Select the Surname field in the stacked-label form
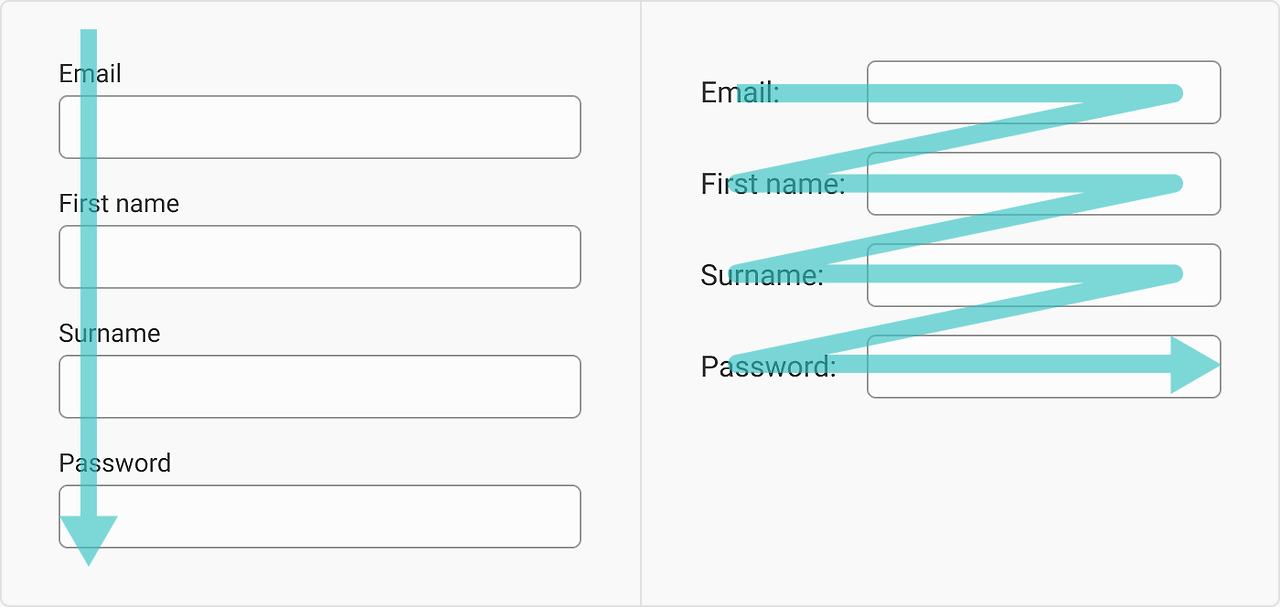 [320, 387]
